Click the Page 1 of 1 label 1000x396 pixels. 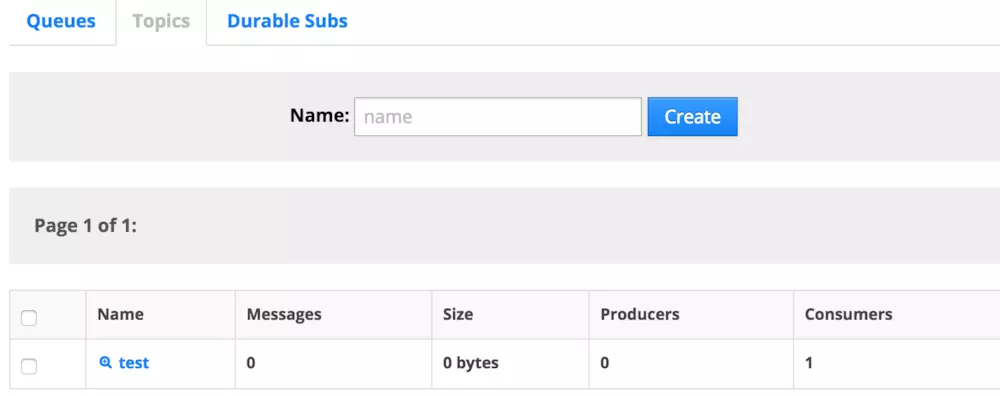coord(85,226)
